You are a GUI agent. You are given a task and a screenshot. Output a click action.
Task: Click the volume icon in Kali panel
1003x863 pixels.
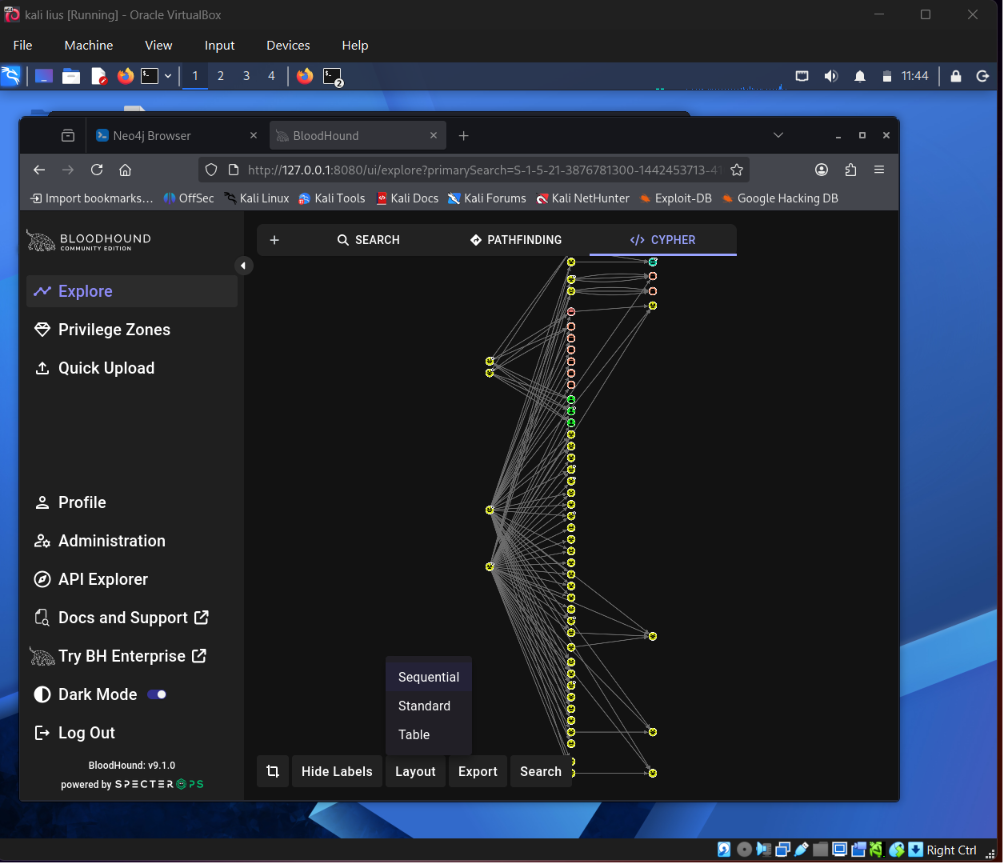pyautogui.click(x=831, y=76)
